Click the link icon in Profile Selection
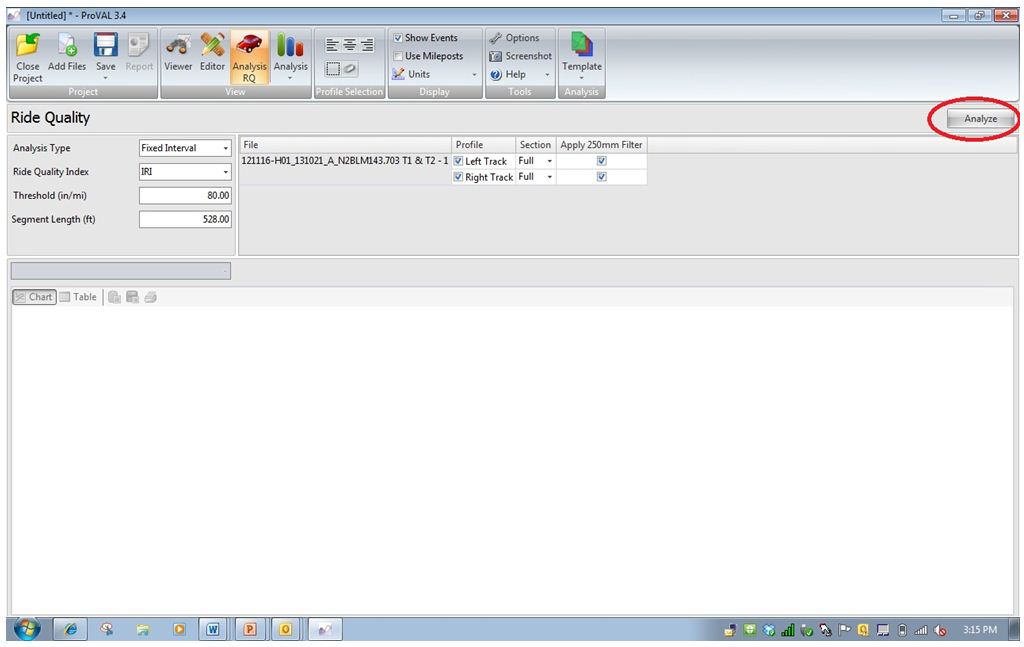Image resolution: width=1024 pixels, height=647 pixels. coord(350,69)
